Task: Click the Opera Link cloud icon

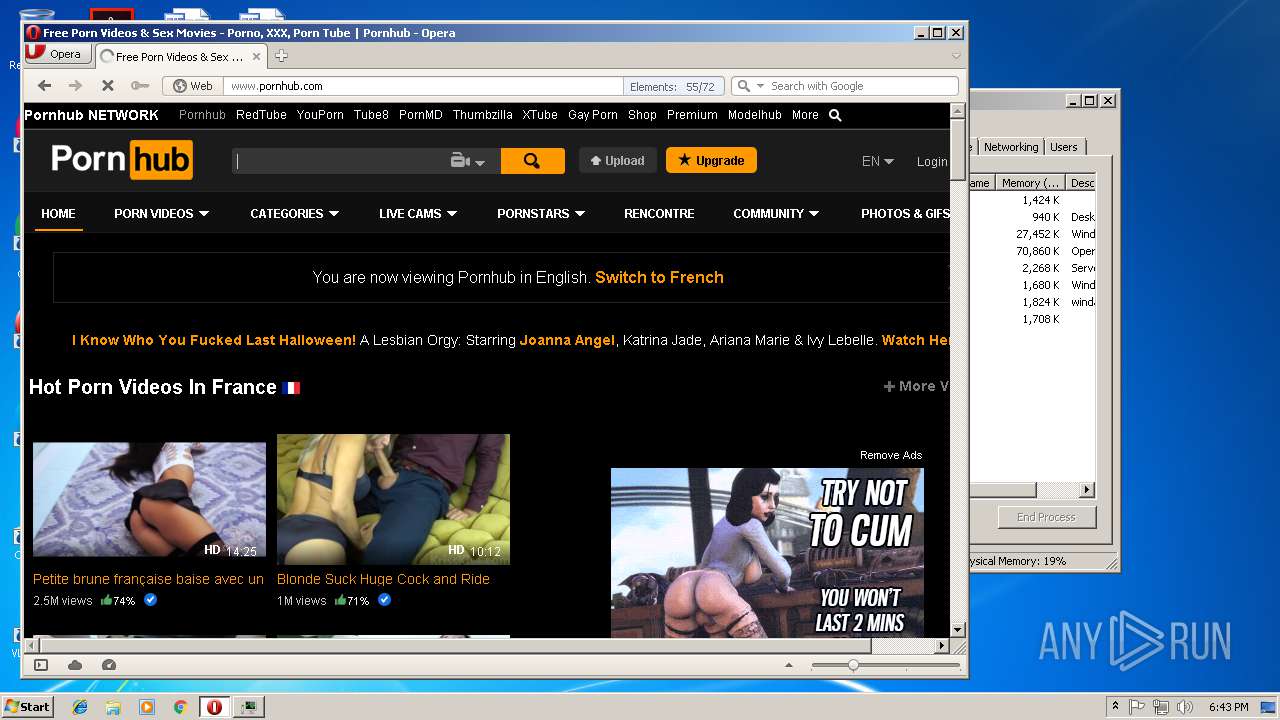Action: (x=75, y=665)
